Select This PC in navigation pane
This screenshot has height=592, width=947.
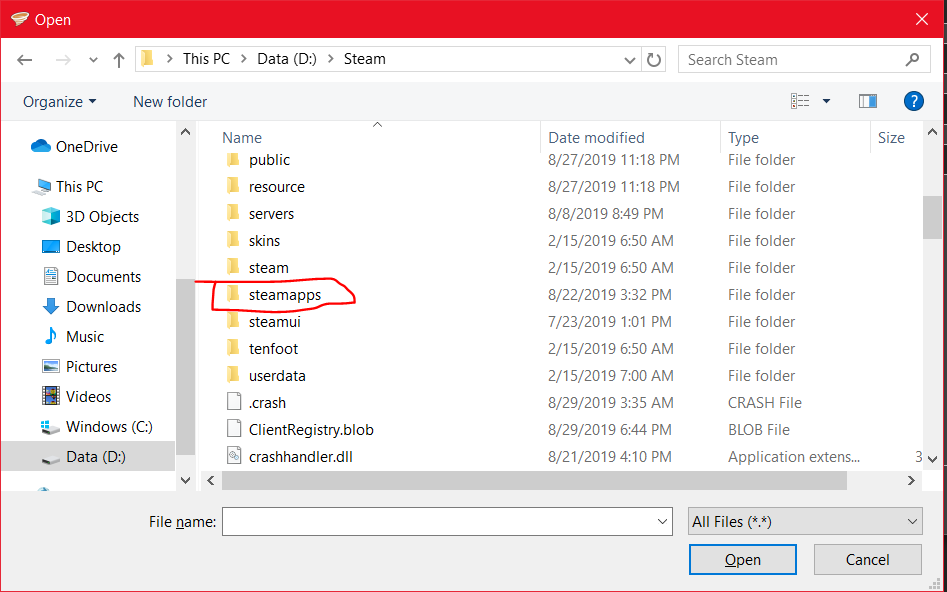coord(68,187)
